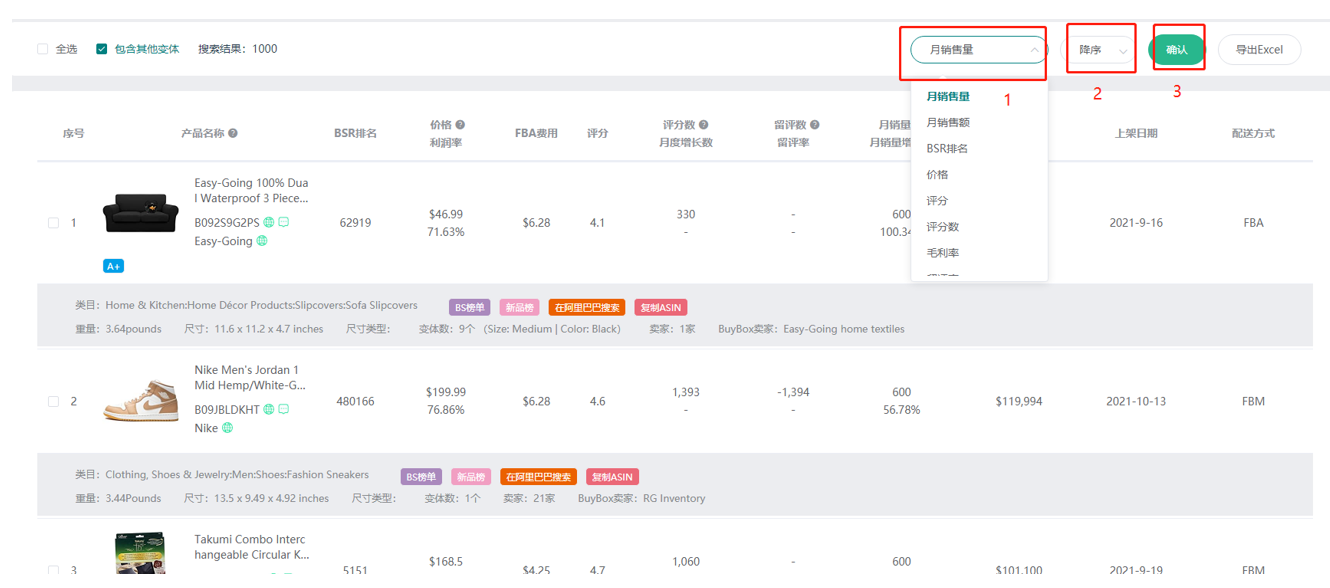Click the Nike Jordan sneaker thumbnail

click(x=141, y=400)
